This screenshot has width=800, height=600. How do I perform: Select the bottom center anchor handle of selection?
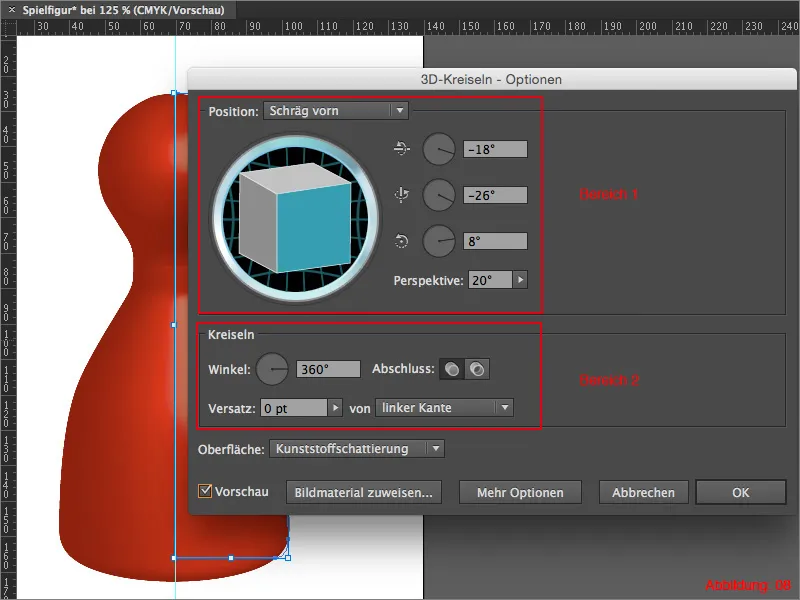(x=231, y=558)
